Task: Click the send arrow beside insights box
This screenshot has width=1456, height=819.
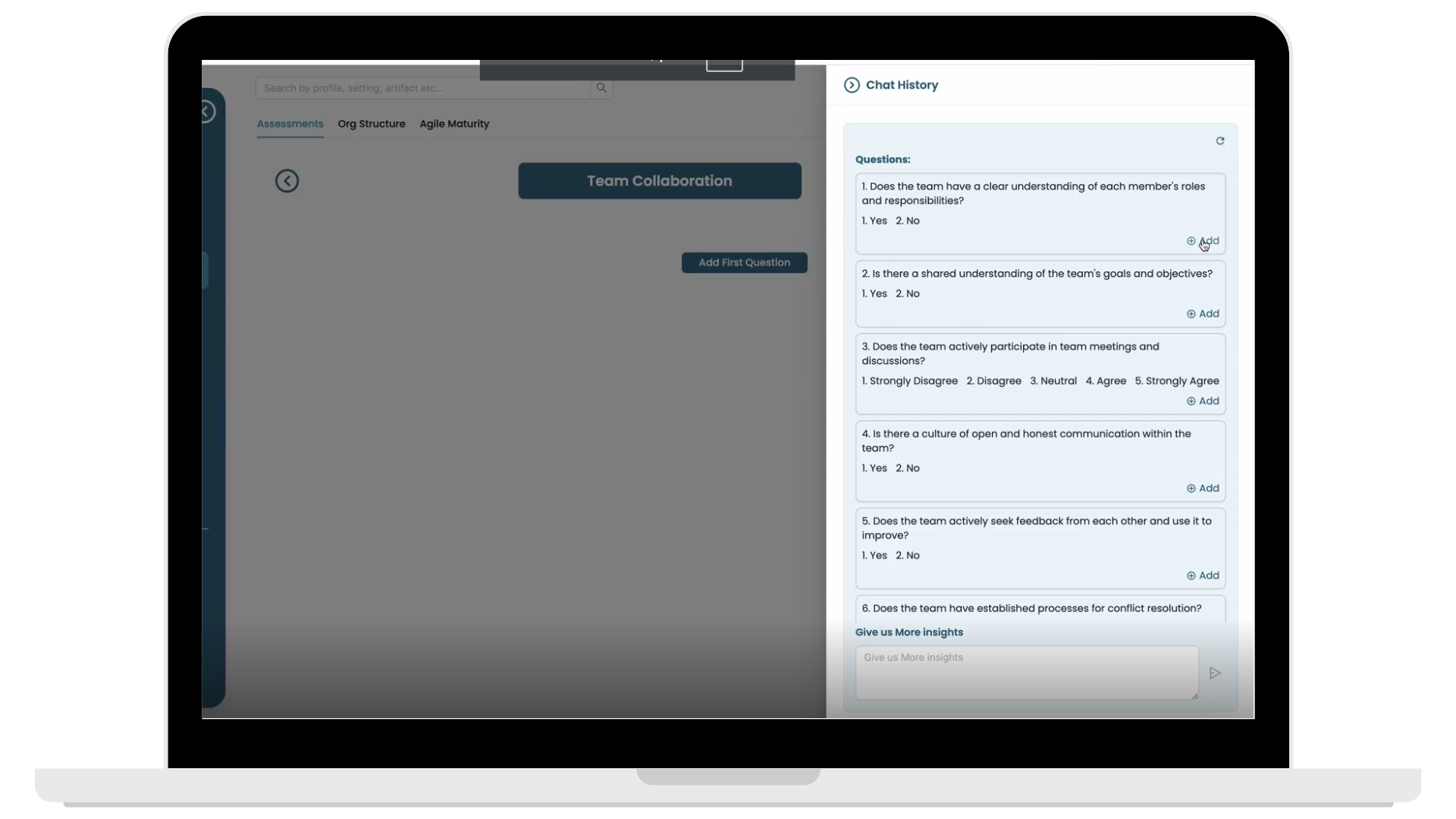Action: coord(1215,673)
